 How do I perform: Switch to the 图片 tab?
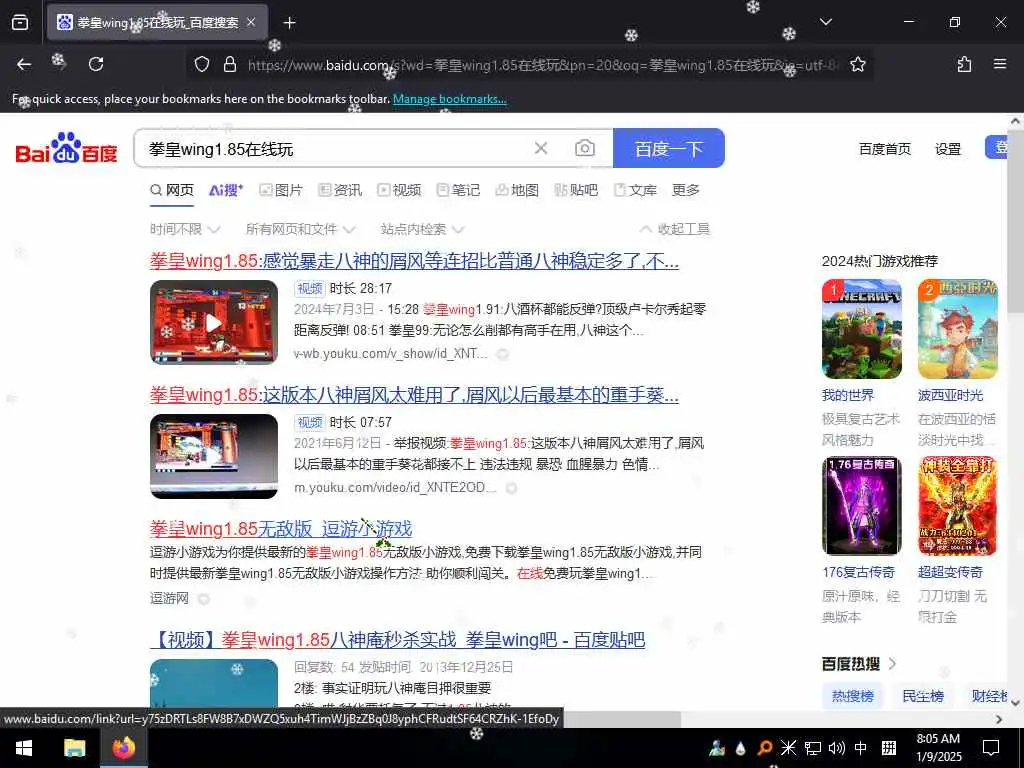click(x=281, y=190)
